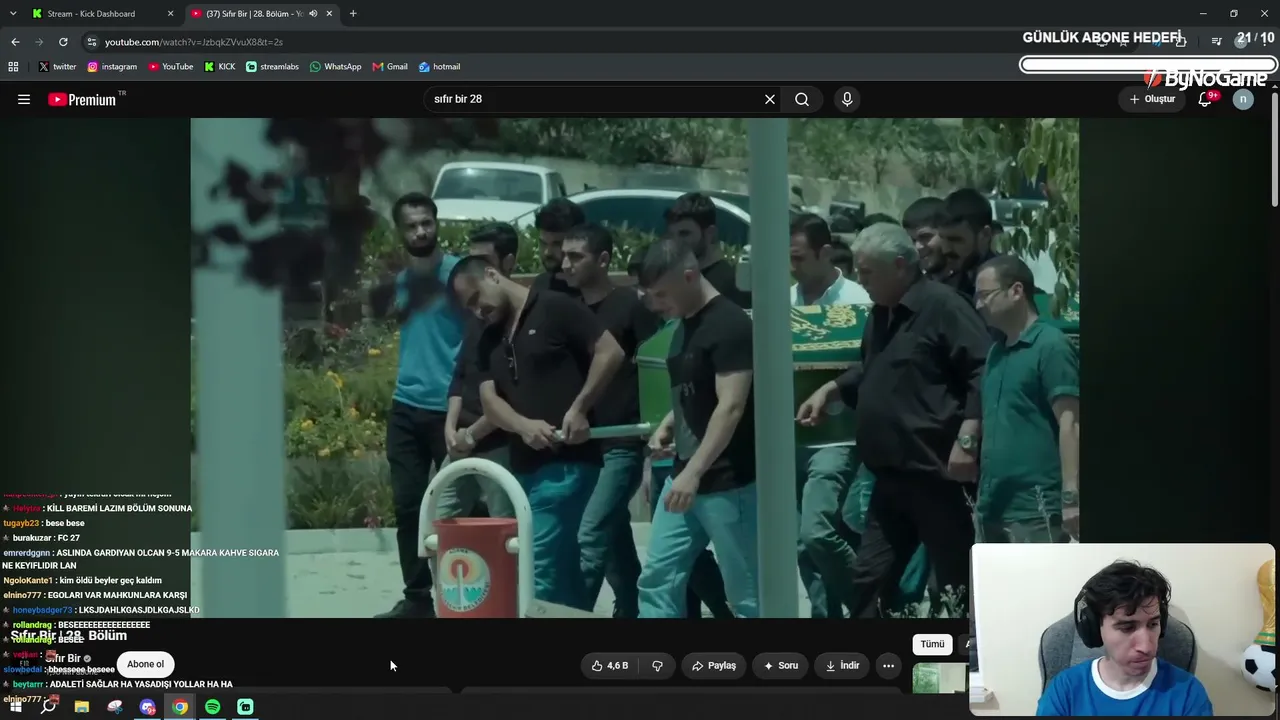Open a new browser tab

pyautogui.click(x=353, y=14)
